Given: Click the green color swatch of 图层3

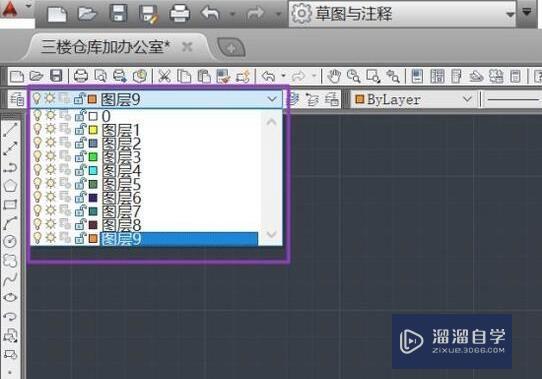Looking at the screenshot, I should (x=93, y=157).
